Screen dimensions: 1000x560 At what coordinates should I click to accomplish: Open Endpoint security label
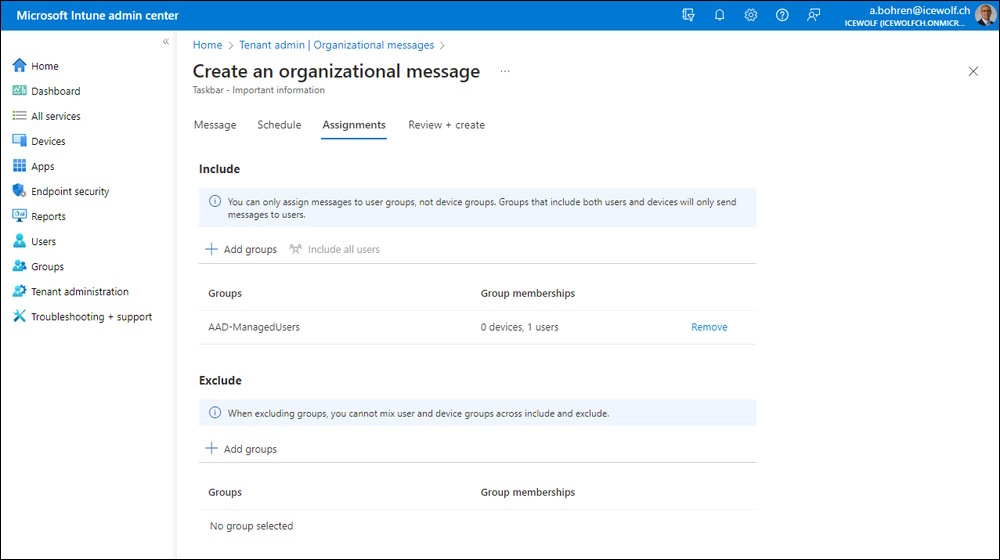pyautogui.click(x=70, y=191)
